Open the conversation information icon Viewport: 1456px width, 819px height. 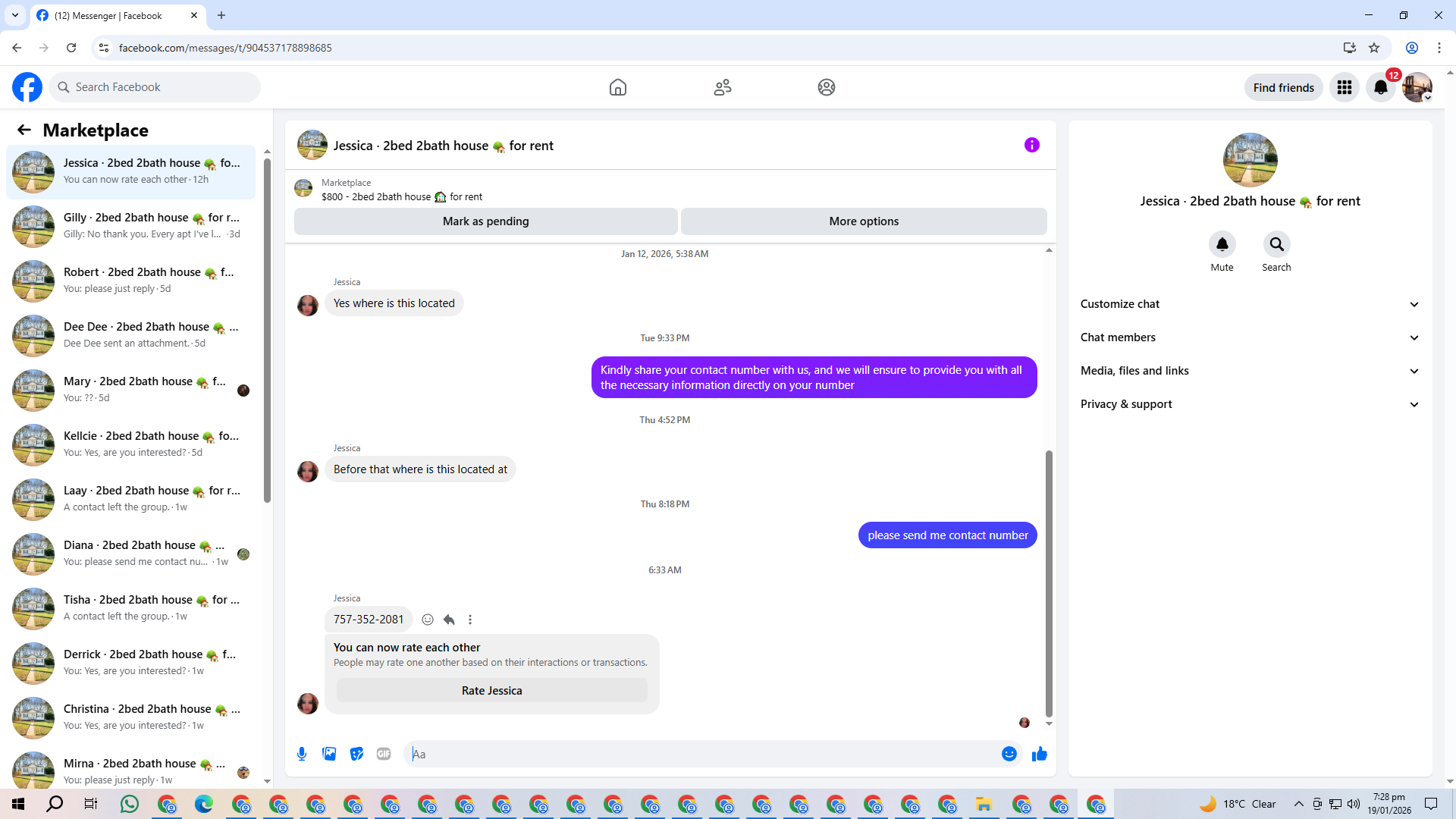[x=1031, y=145]
